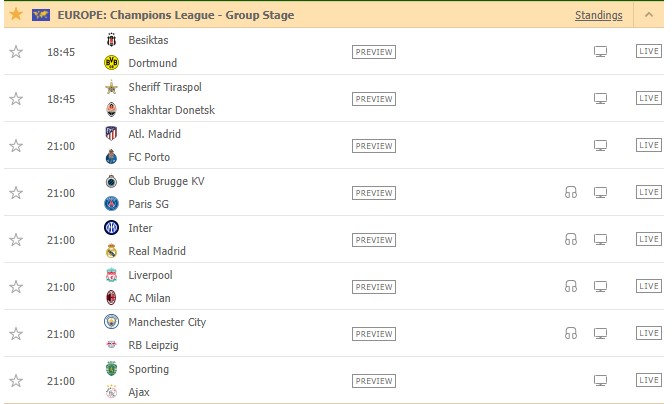Click headphones icon for Manchester City match

570,333
